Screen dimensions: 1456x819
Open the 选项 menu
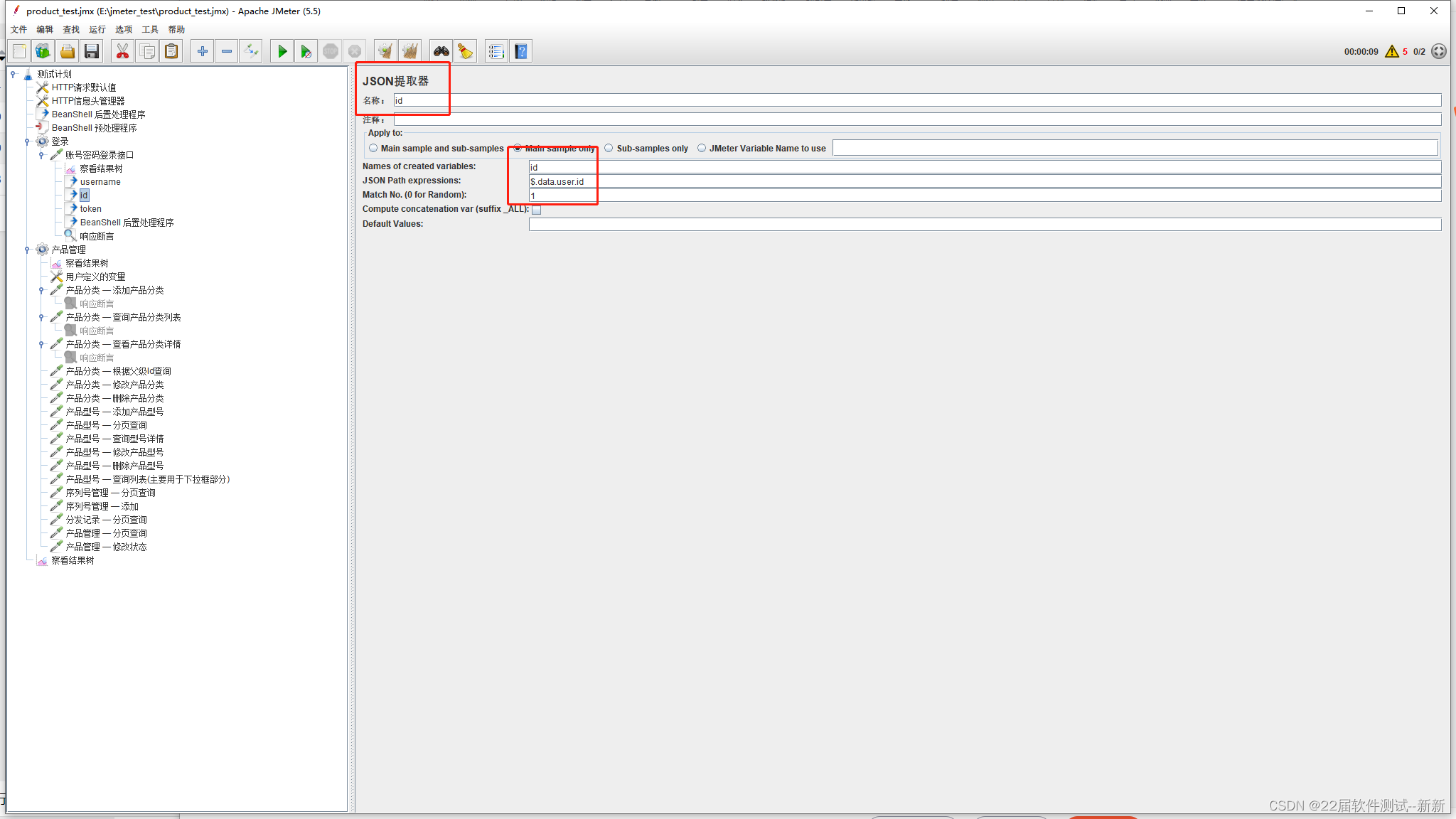click(x=124, y=30)
